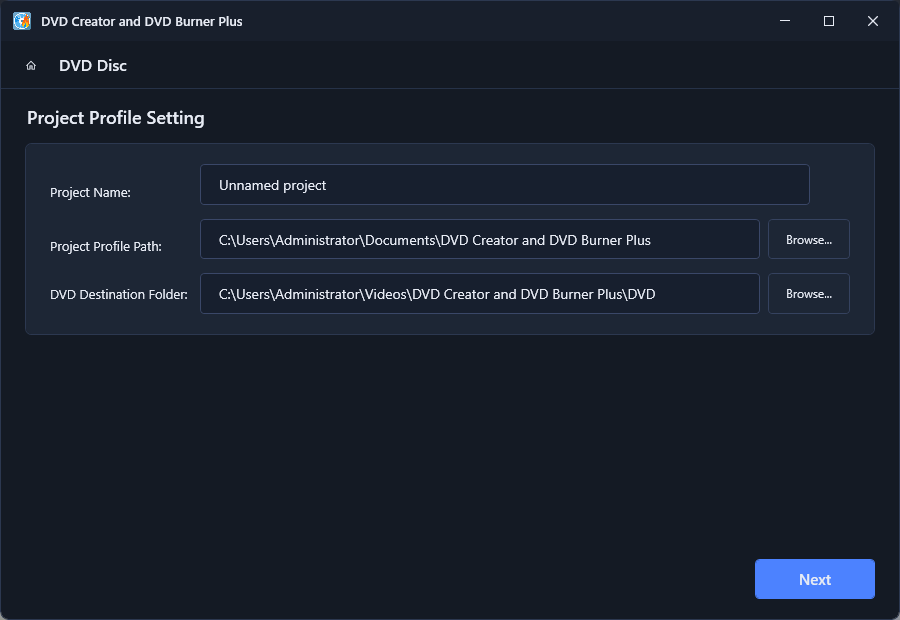
Task: Proceed with the Next button
Action: click(x=814, y=579)
